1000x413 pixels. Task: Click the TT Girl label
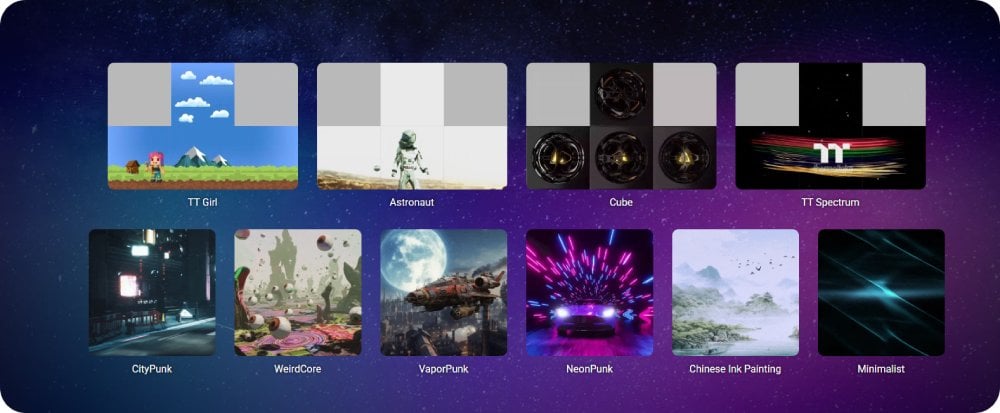point(203,202)
